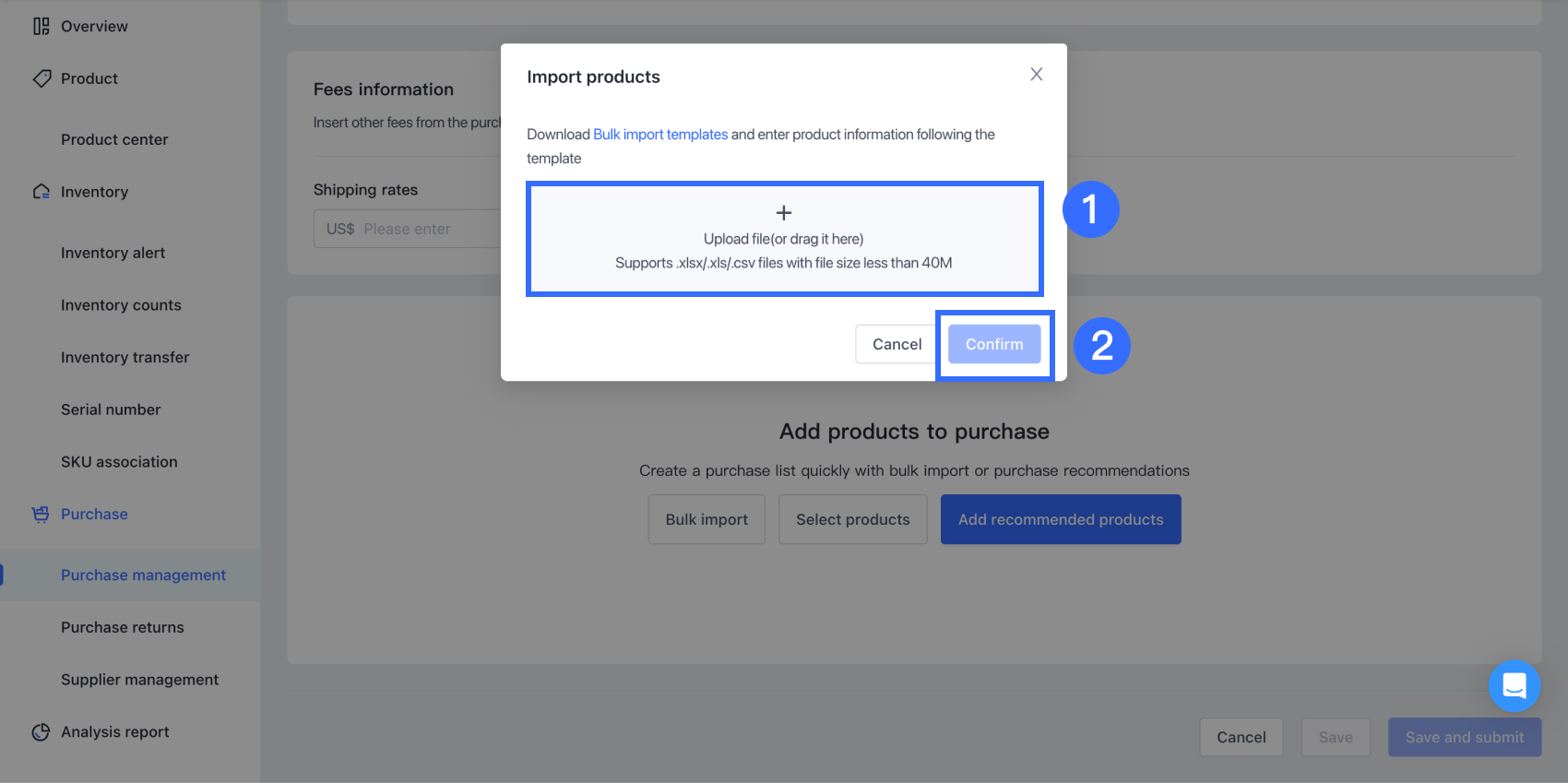
Task: Navigate to Inventory transfer
Action: (125, 357)
